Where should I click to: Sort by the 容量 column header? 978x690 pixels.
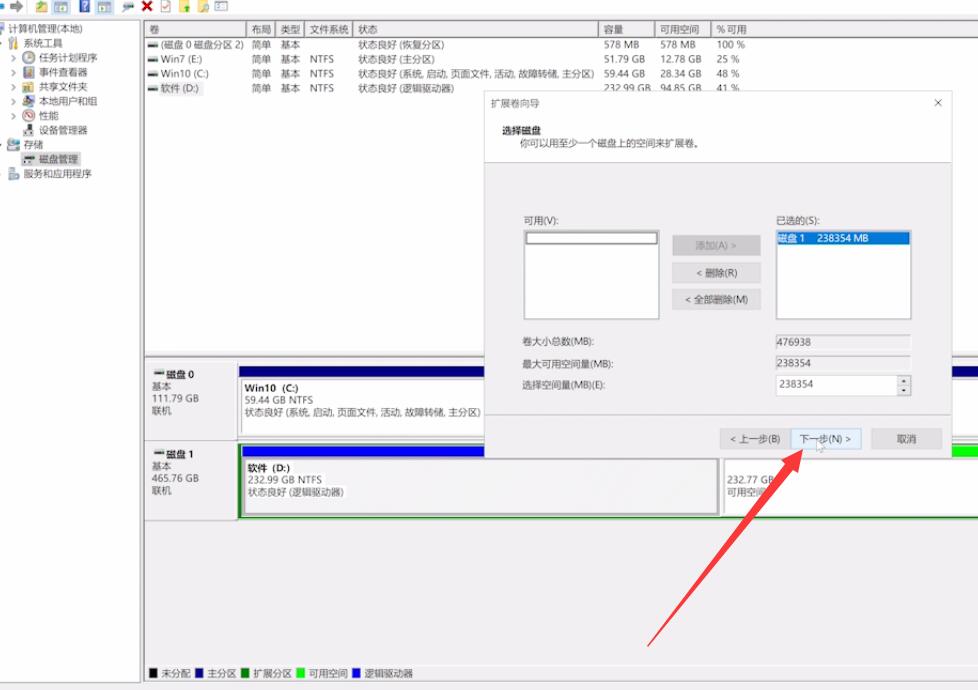(x=626, y=29)
